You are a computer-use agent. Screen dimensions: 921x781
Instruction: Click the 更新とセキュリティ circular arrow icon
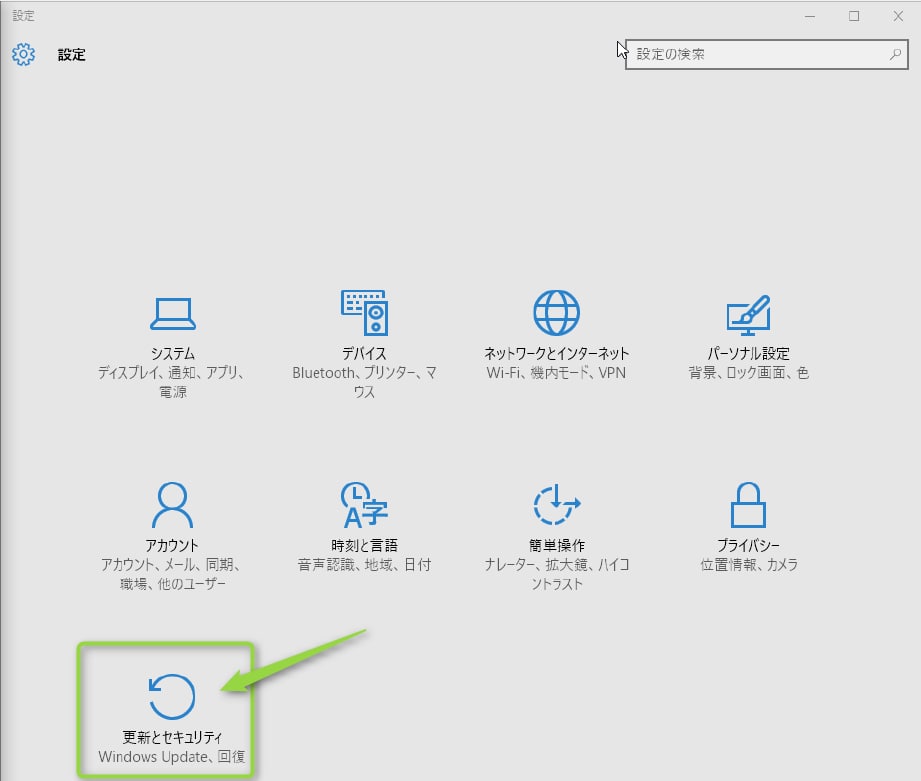coord(172,697)
